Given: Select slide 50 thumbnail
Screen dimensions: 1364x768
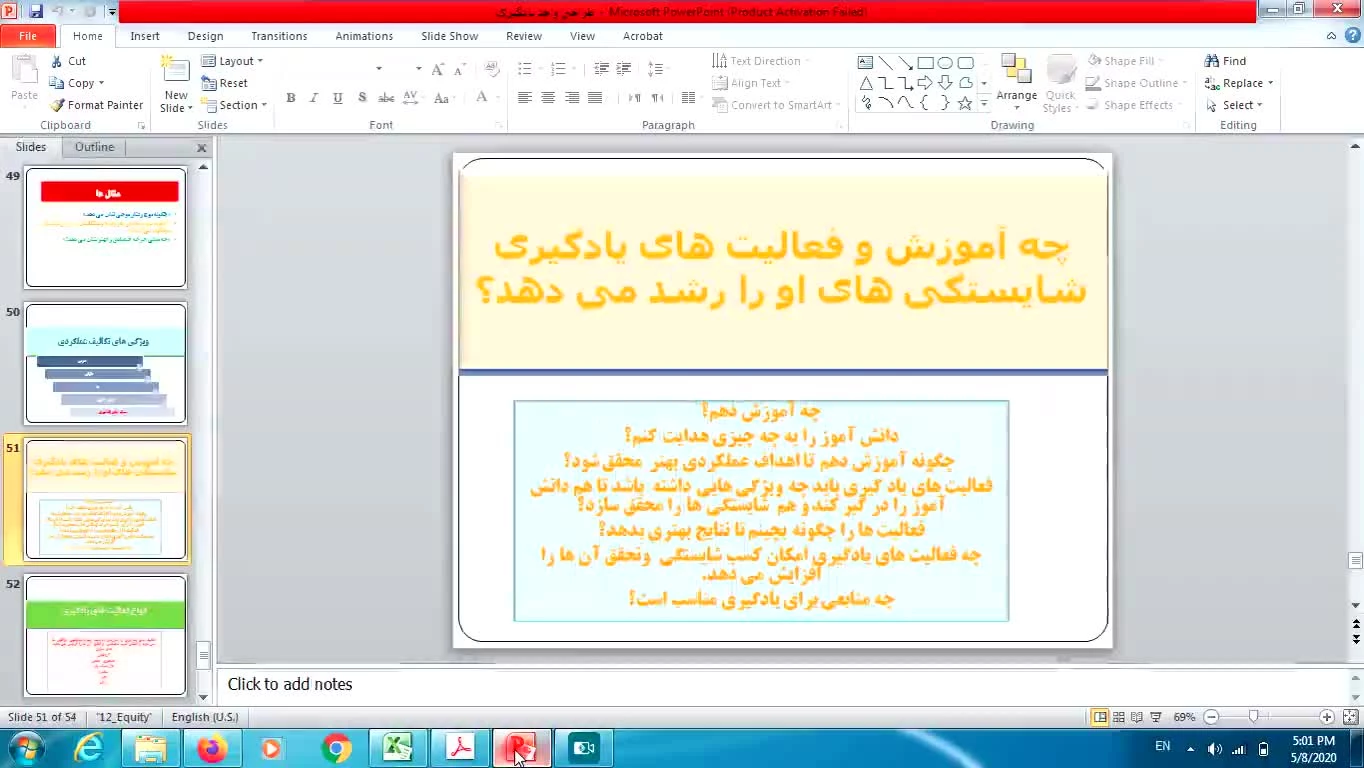Looking at the screenshot, I should [x=106, y=364].
